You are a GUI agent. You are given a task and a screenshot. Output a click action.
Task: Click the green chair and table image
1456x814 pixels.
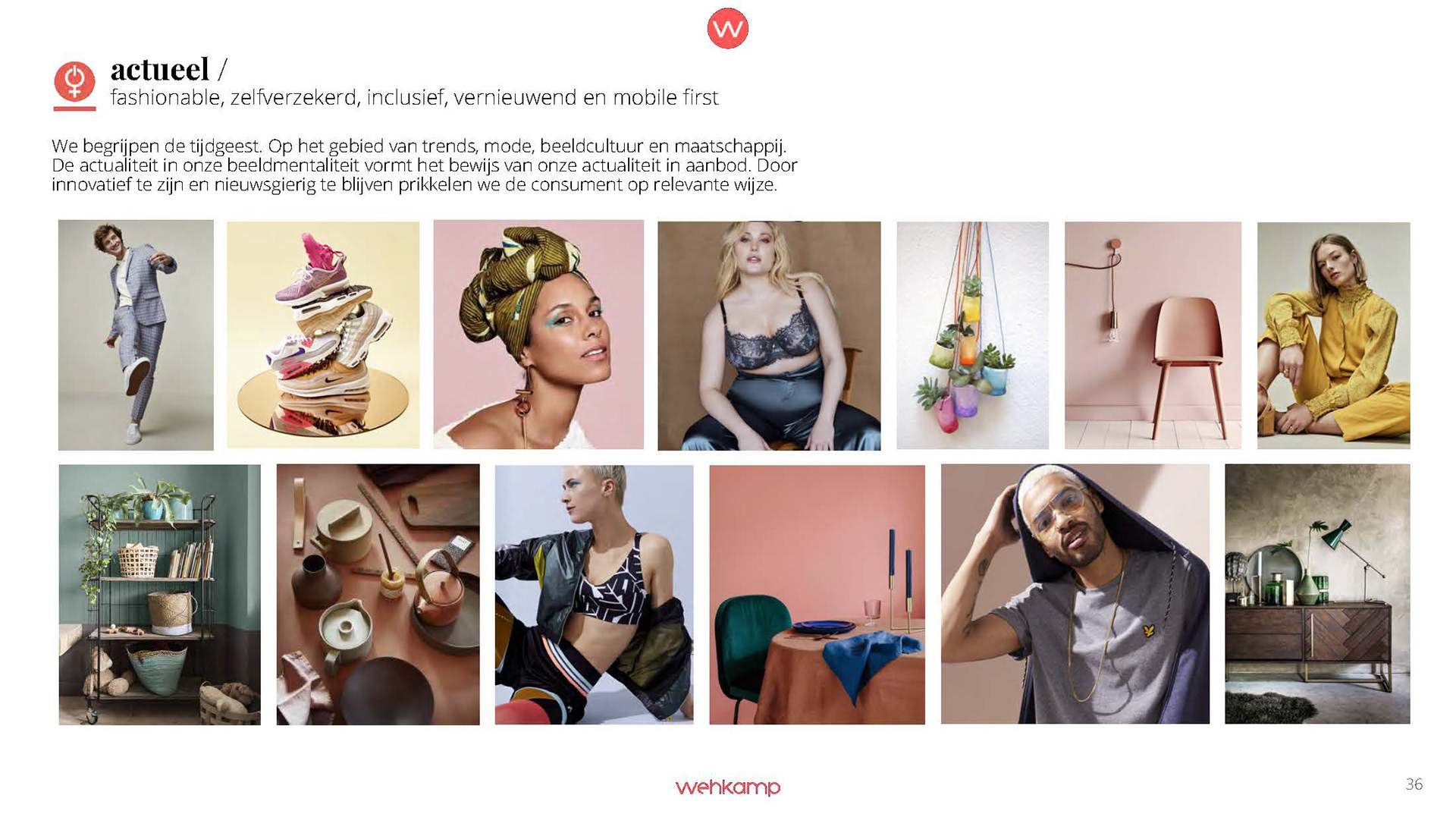(x=817, y=595)
